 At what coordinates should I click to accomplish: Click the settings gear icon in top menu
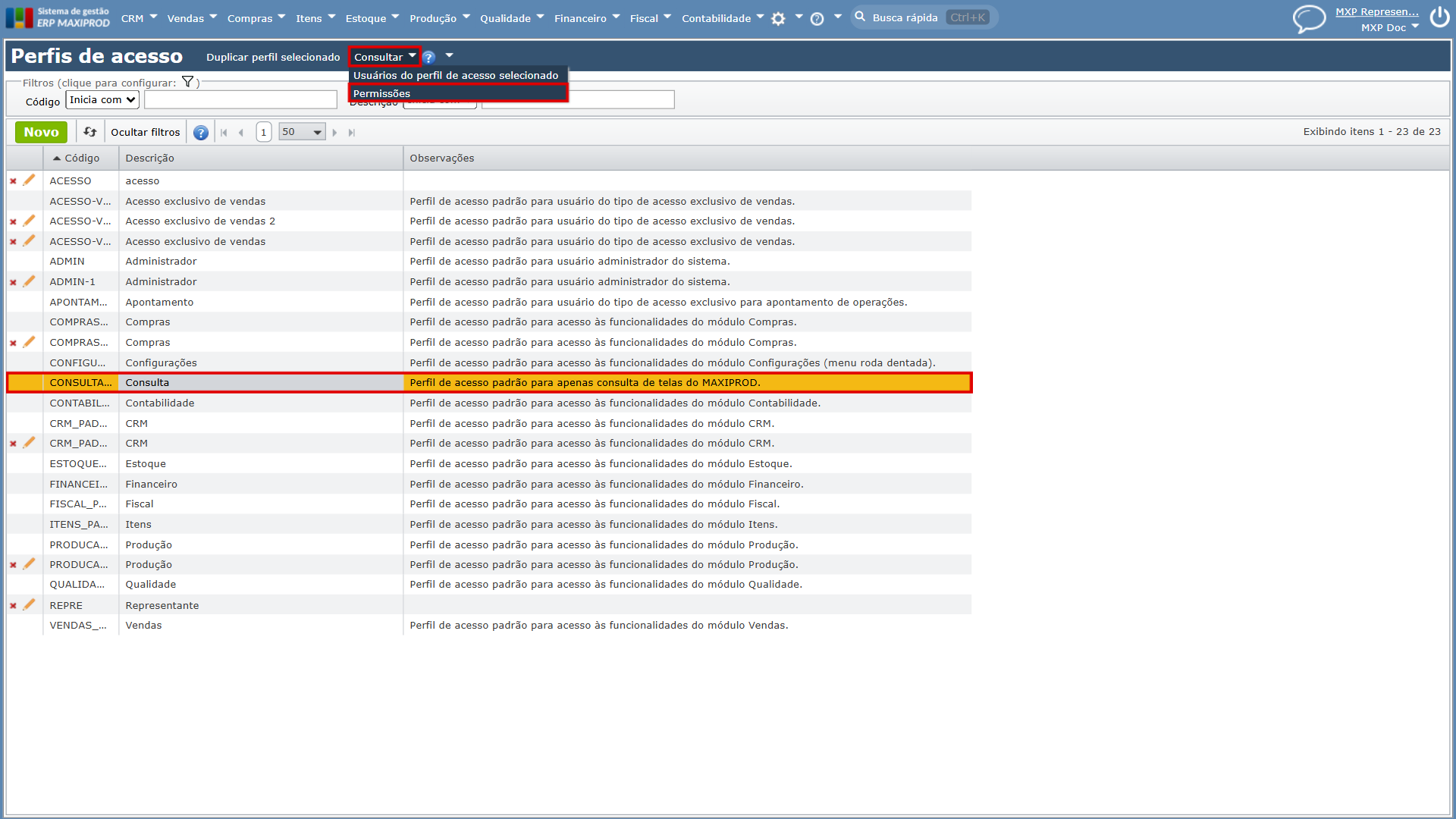pos(778,19)
